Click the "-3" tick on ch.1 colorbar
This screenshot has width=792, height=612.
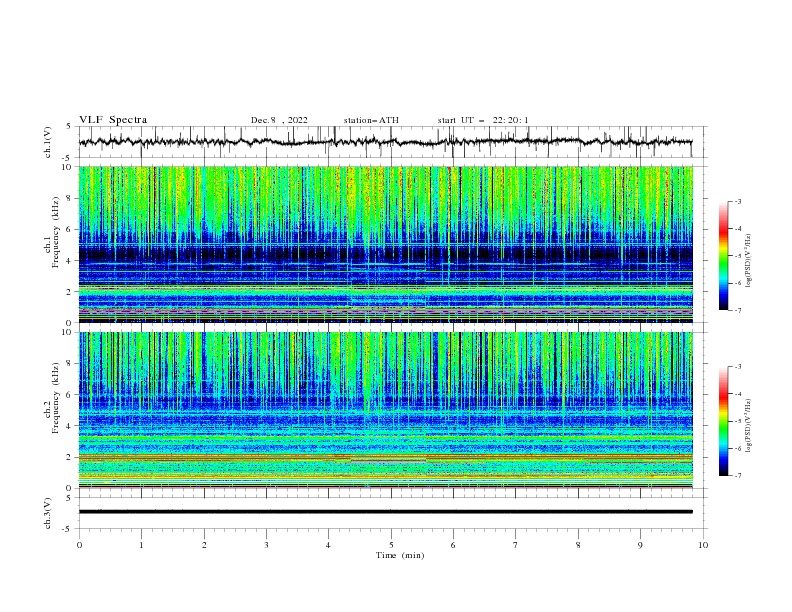[737, 201]
